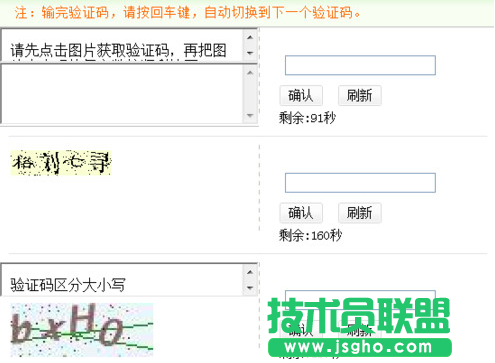
Task: Click scroll down arrow of 请先点击图片 text box
Action: click(250, 53)
